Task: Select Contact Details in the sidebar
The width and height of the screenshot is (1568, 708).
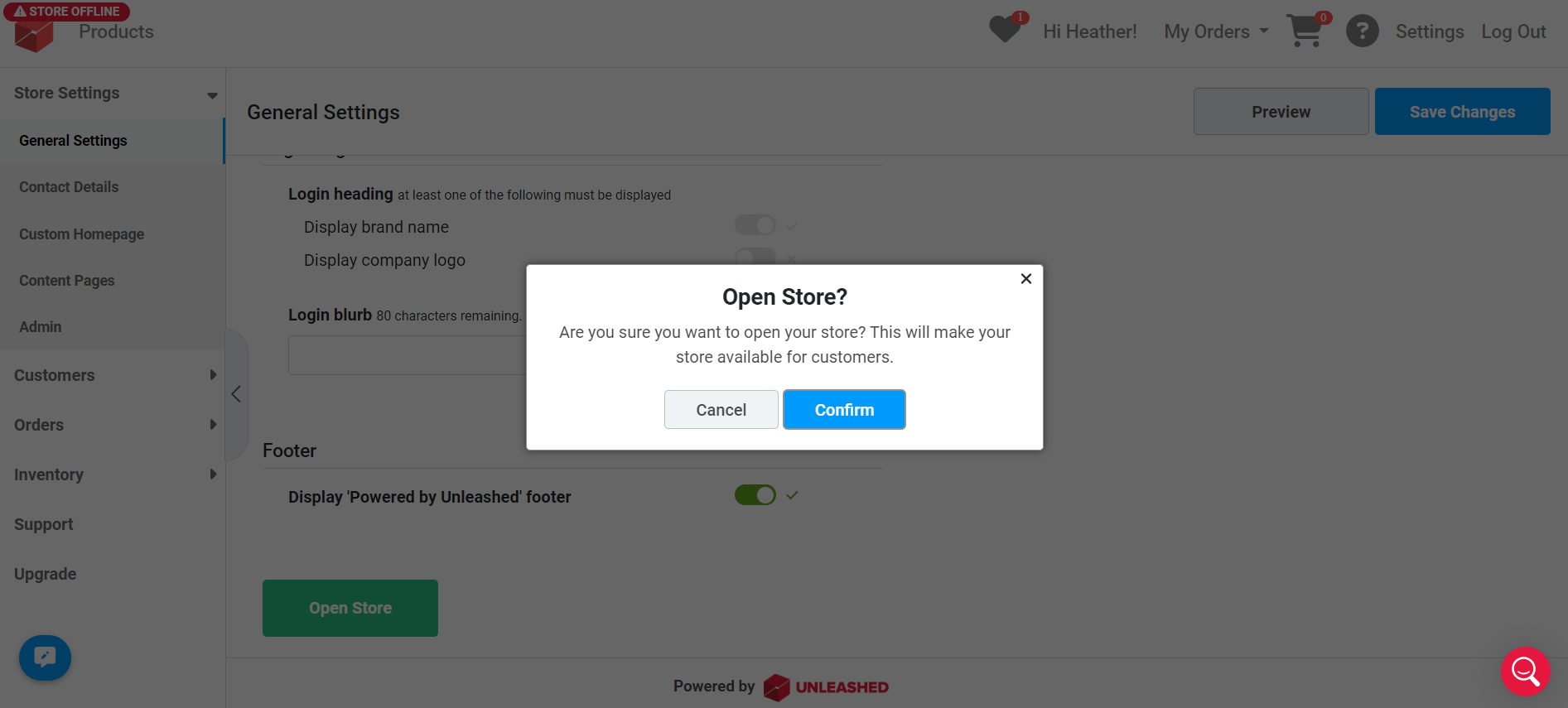Action: [x=69, y=187]
